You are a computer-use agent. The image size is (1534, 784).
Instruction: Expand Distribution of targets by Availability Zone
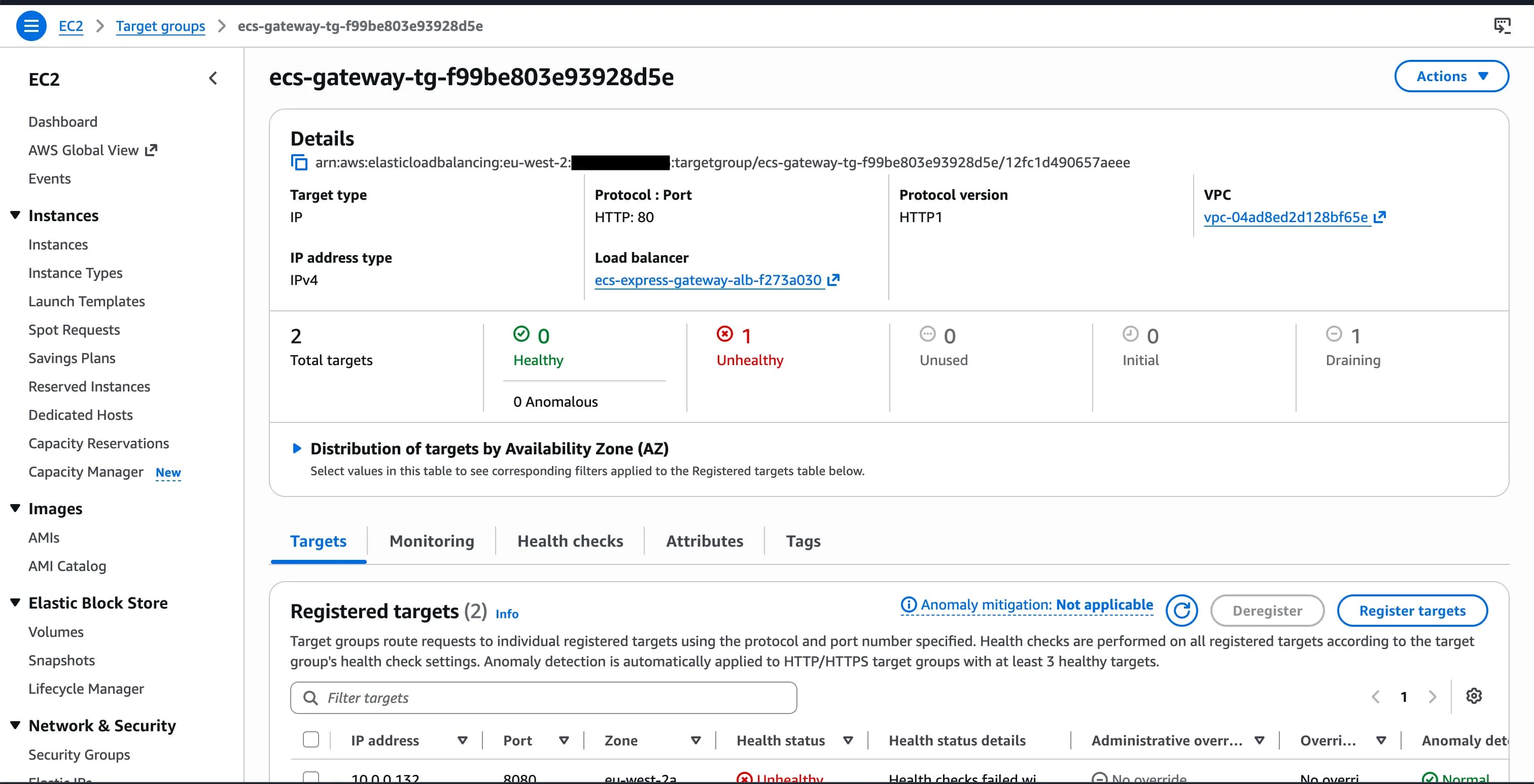pyautogui.click(x=297, y=448)
